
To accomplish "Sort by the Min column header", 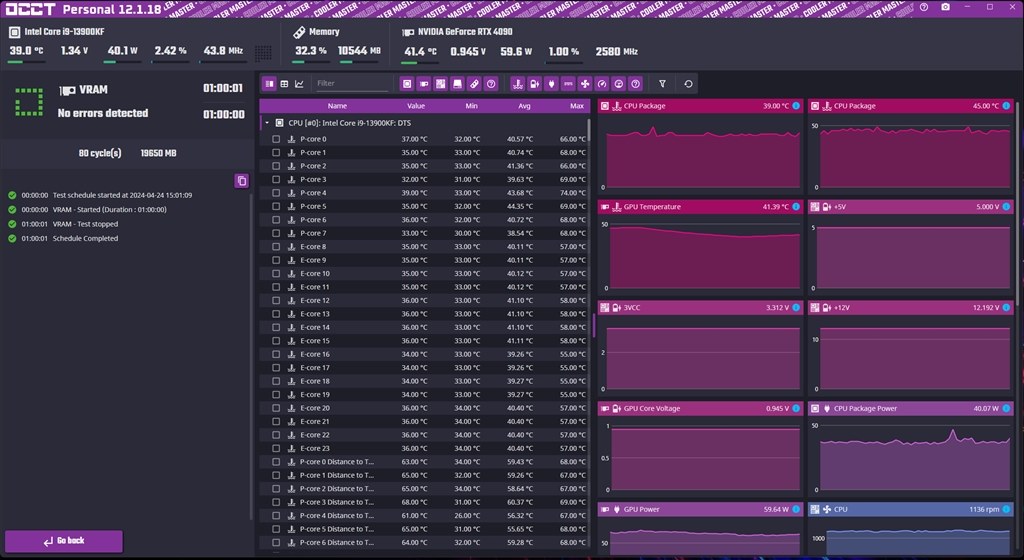I will coord(472,106).
